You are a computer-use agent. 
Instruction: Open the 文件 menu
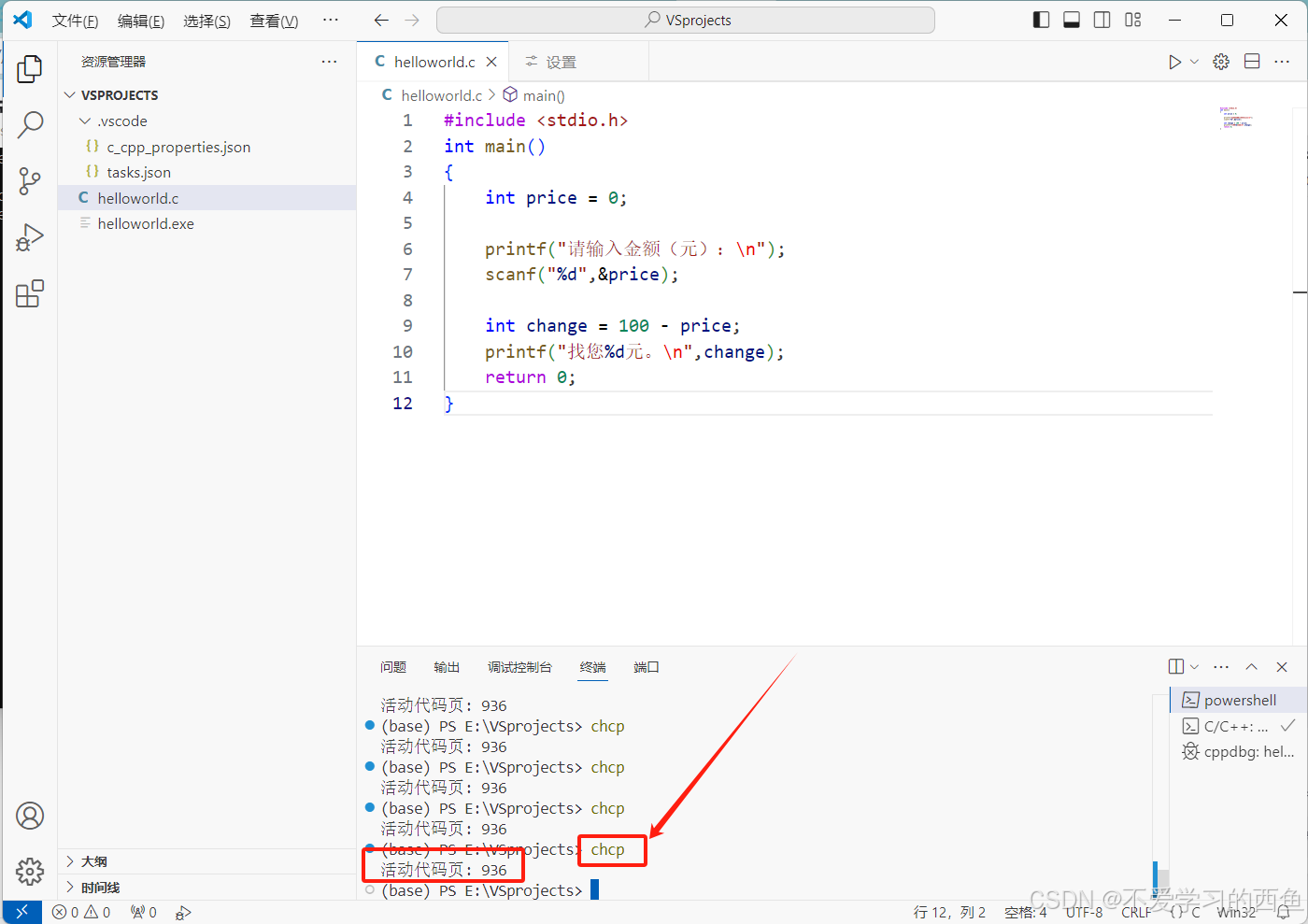point(75,20)
